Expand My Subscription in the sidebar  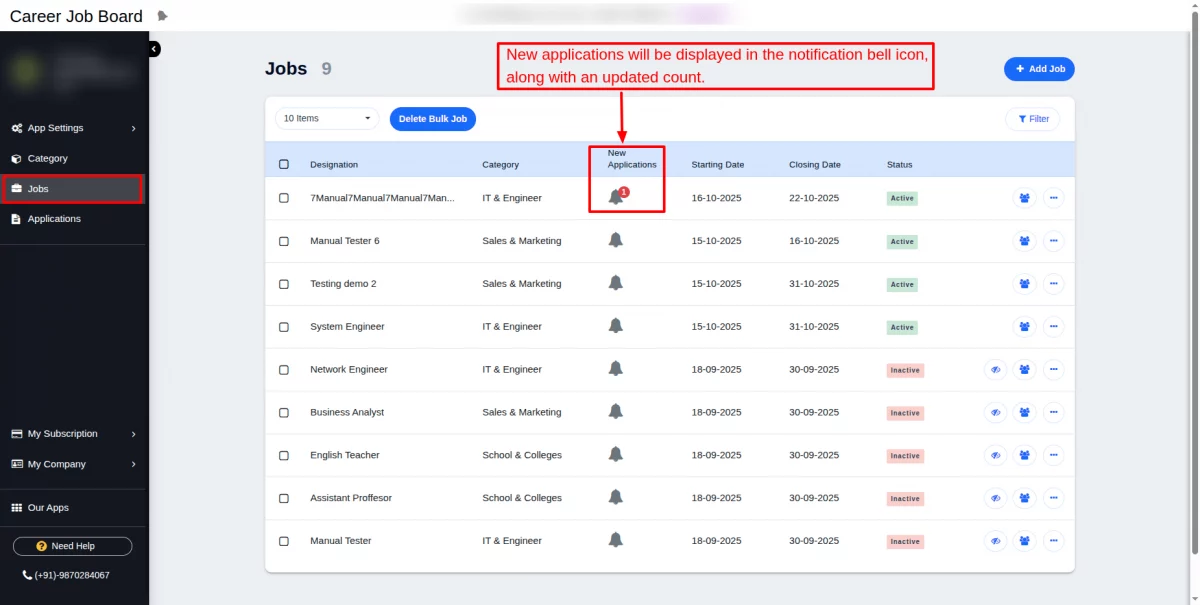pos(74,434)
